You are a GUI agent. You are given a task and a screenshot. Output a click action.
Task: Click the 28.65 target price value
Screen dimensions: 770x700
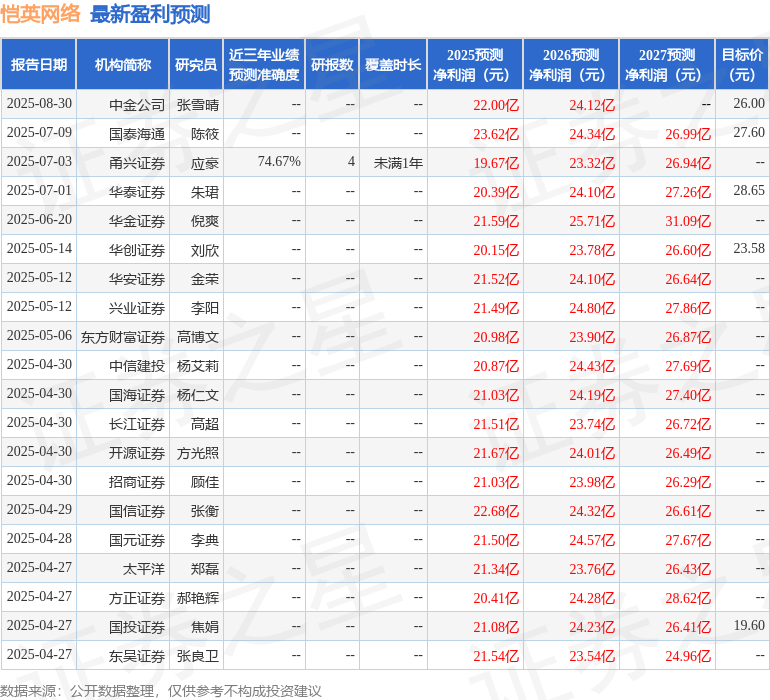pos(748,190)
